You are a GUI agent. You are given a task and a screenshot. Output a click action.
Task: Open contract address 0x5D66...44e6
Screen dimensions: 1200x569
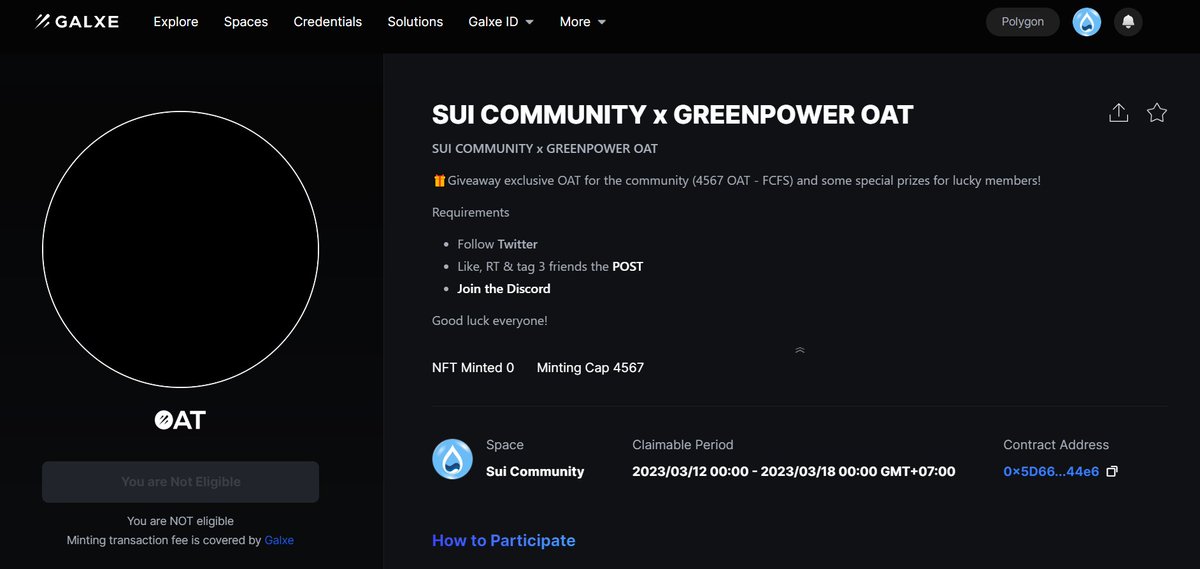coord(1051,471)
